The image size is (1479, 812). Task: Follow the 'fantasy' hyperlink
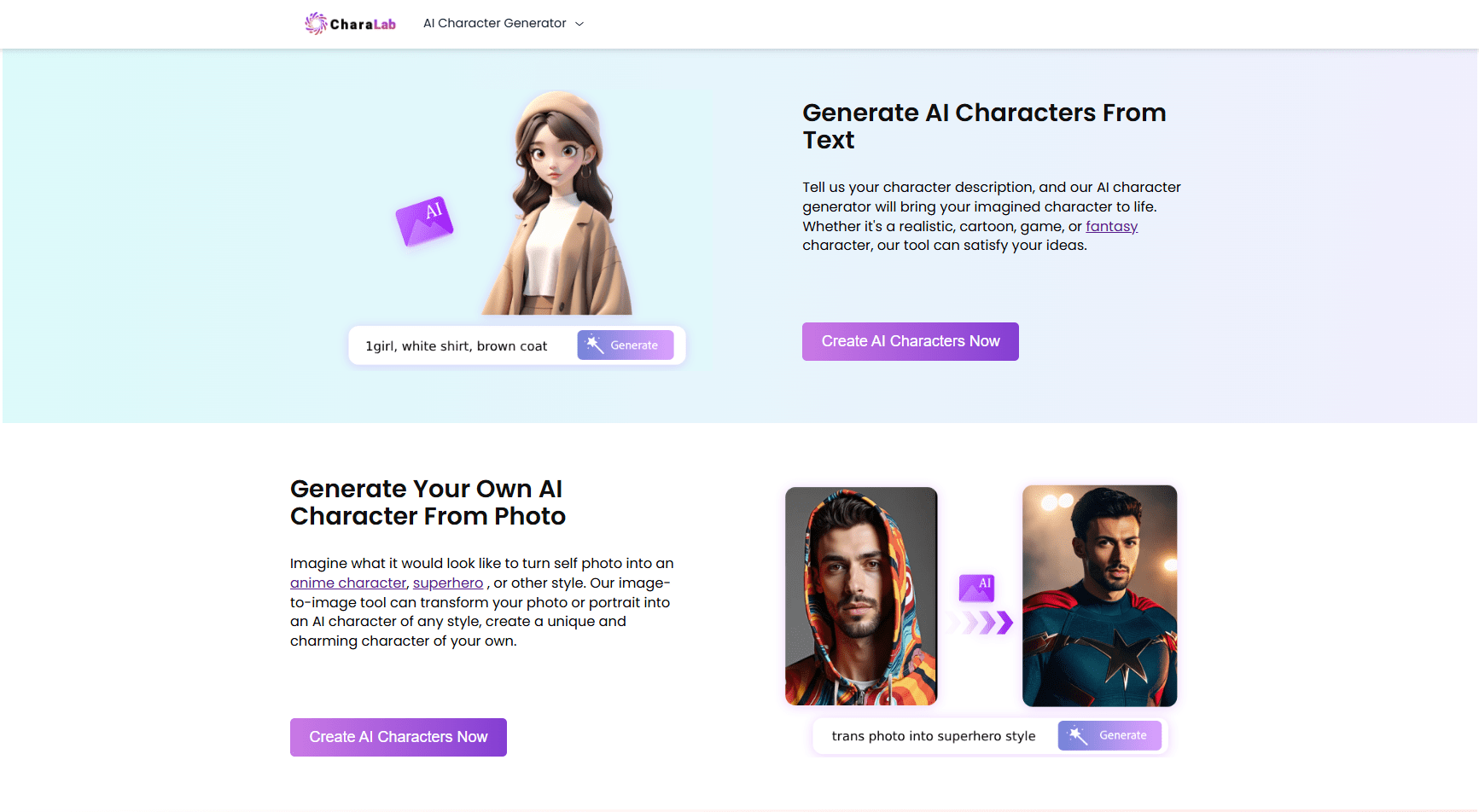[x=1111, y=227]
